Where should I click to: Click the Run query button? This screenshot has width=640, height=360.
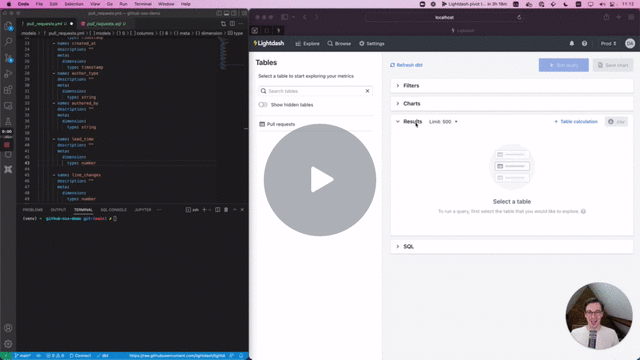(x=564, y=65)
